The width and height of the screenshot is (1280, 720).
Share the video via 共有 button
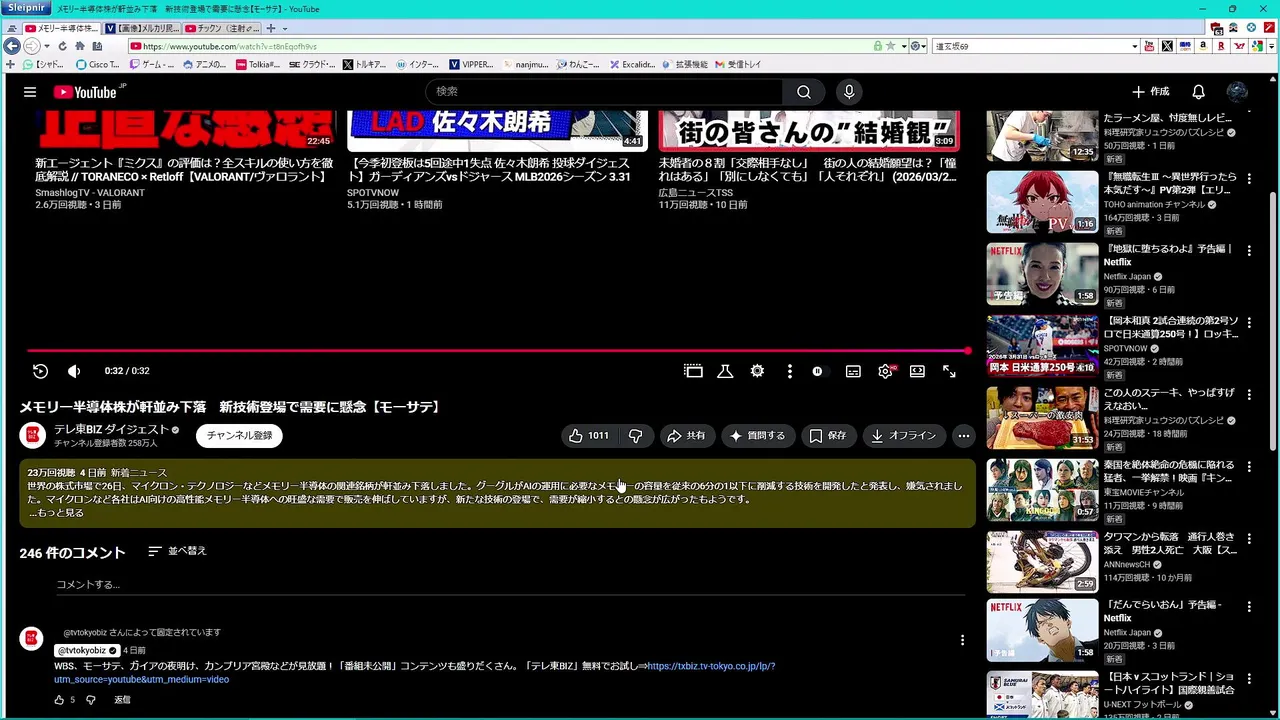click(x=687, y=436)
